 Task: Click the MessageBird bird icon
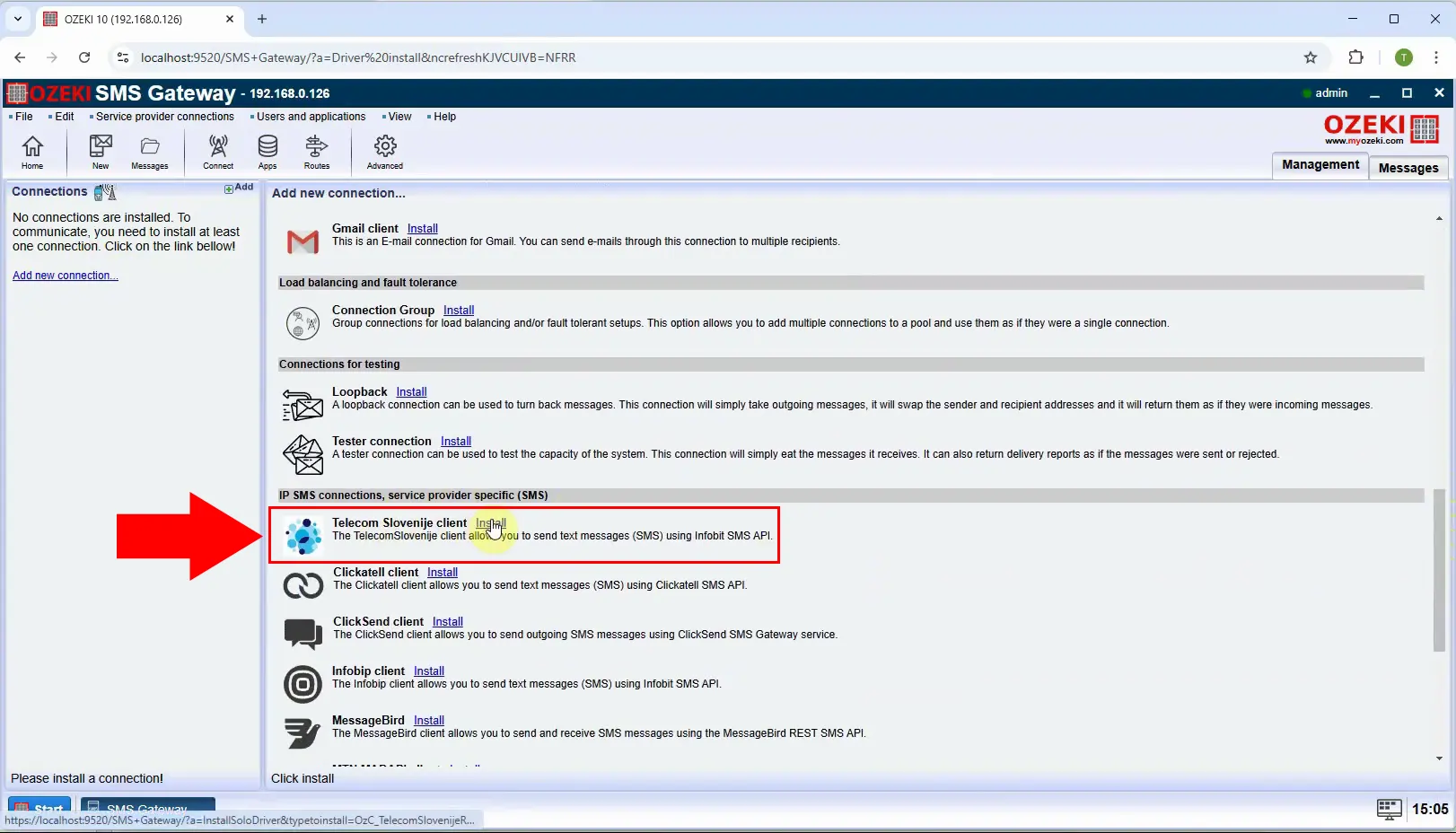303,732
